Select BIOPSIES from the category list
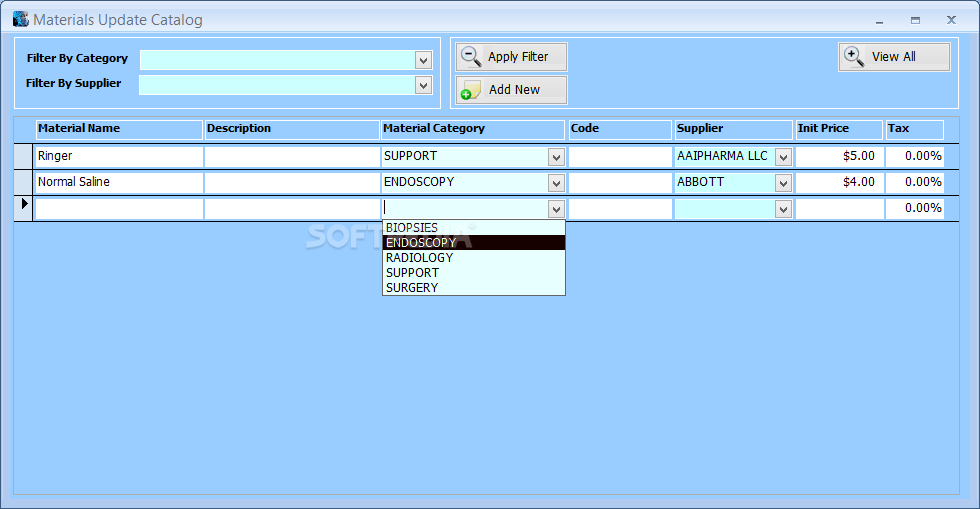The height and width of the screenshot is (509, 980). point(474,228)
